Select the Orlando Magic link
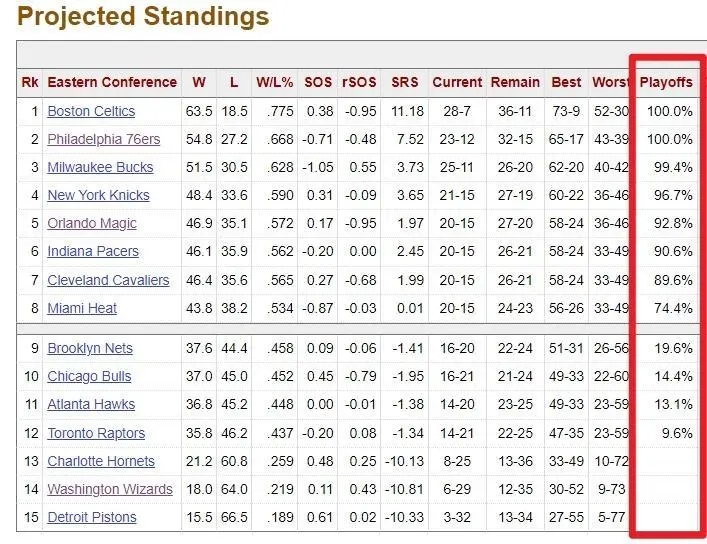The height and width of the screenshot is (544, 707). click(x=92, y=223)
